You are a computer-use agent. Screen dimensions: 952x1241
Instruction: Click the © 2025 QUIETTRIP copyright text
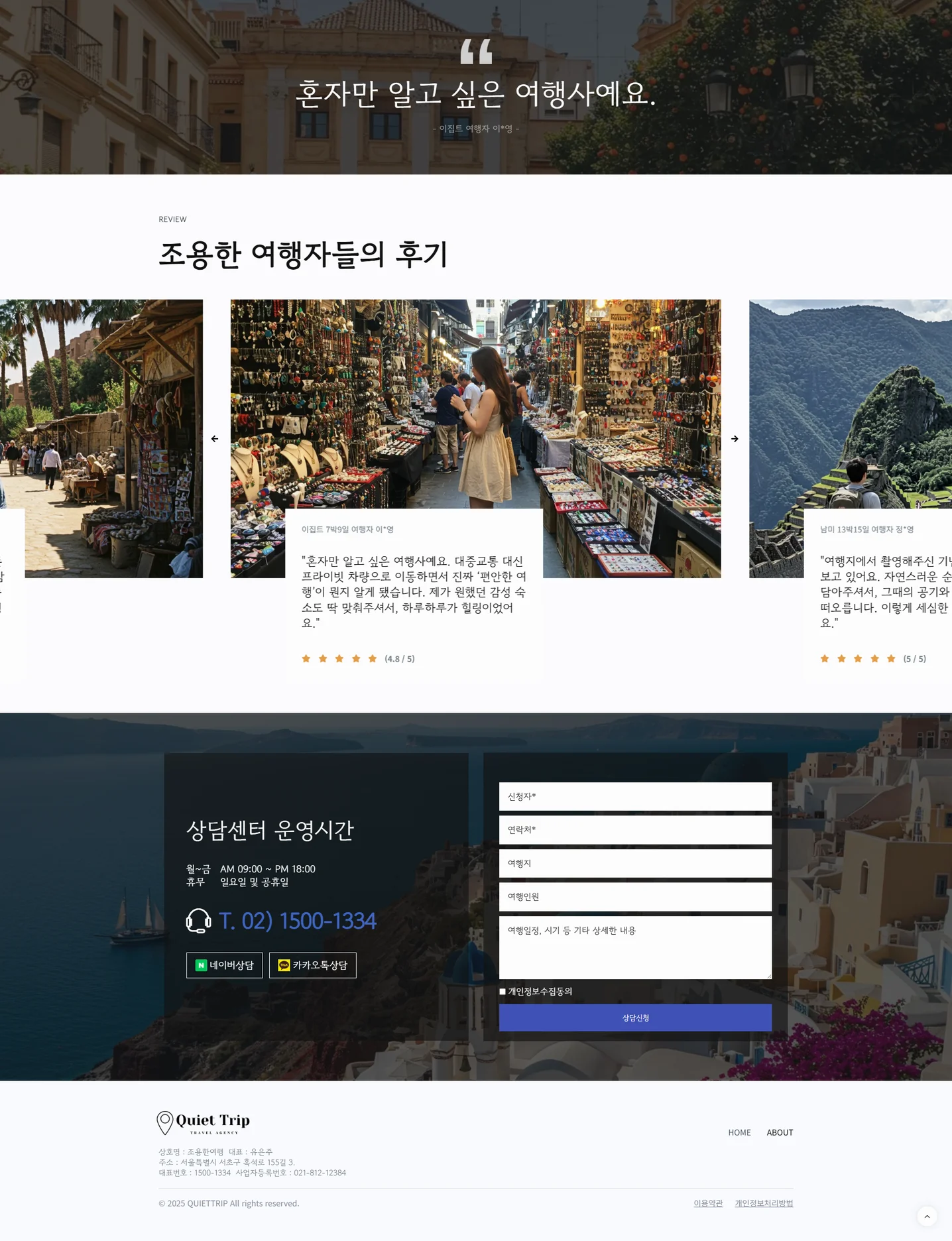[x=229, y=1203]
